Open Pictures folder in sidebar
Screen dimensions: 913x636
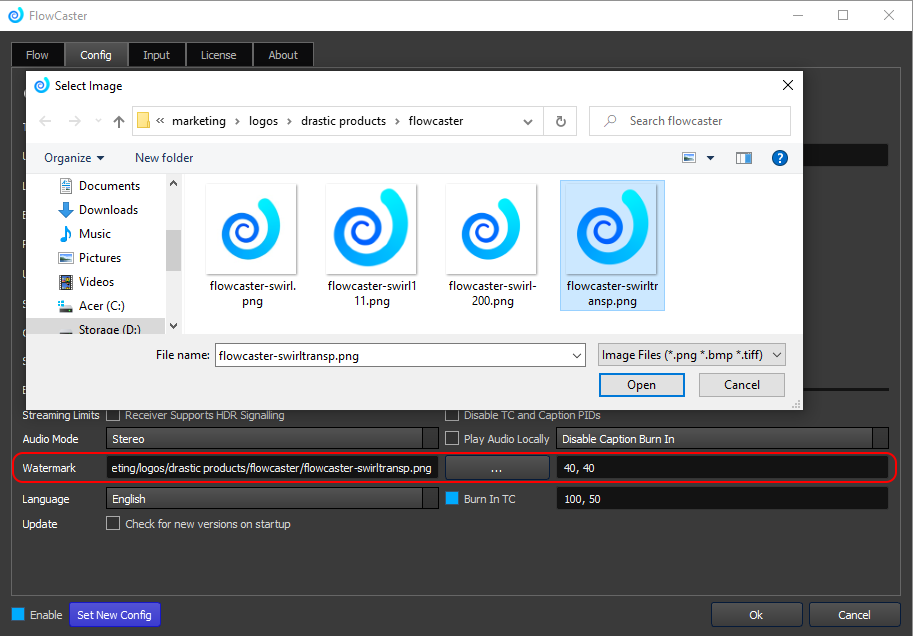pos(90,257)
